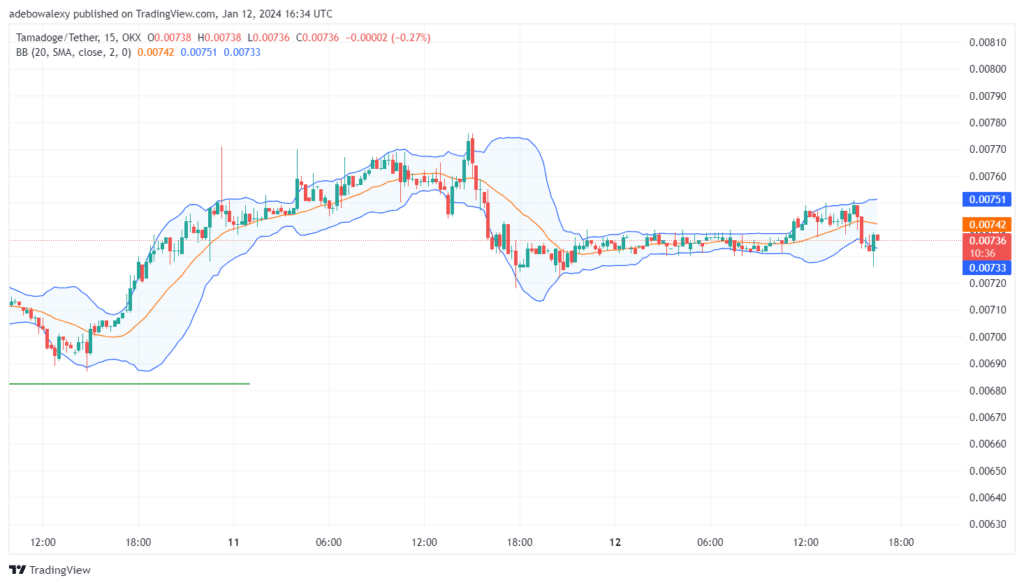Click the 0.00800 price scale value
The width and height of the screenshot is (1024, 585).
(987, 69)
